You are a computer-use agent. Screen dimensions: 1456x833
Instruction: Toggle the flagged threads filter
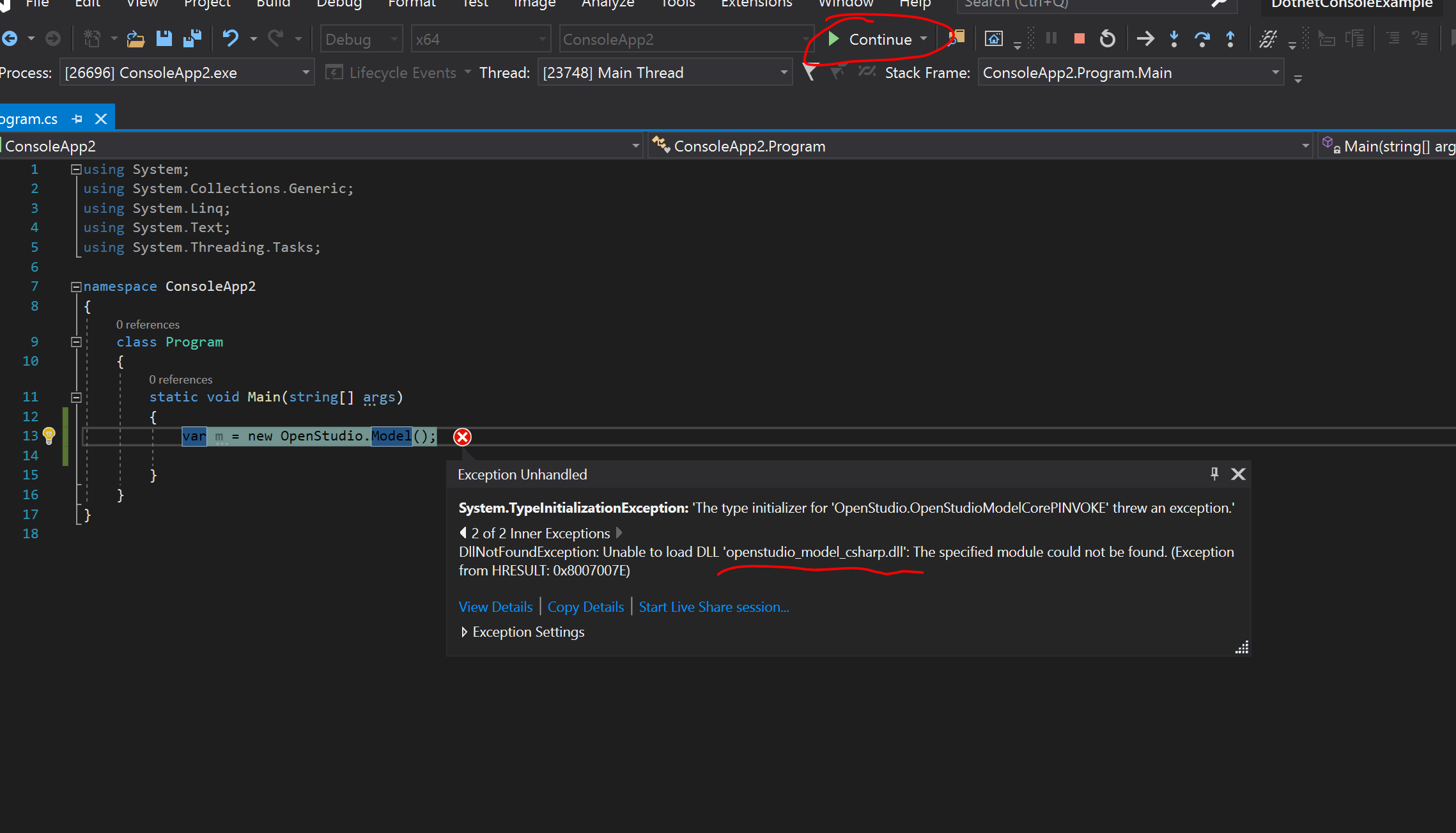click(809, 72)
